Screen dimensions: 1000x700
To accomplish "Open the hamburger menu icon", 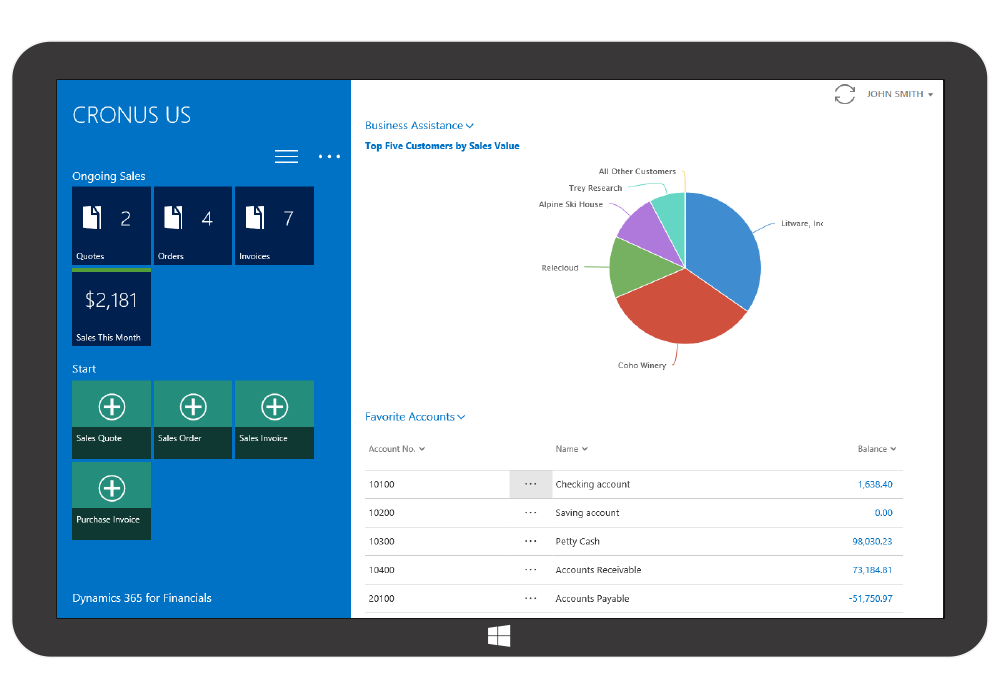I will (286, 156).
